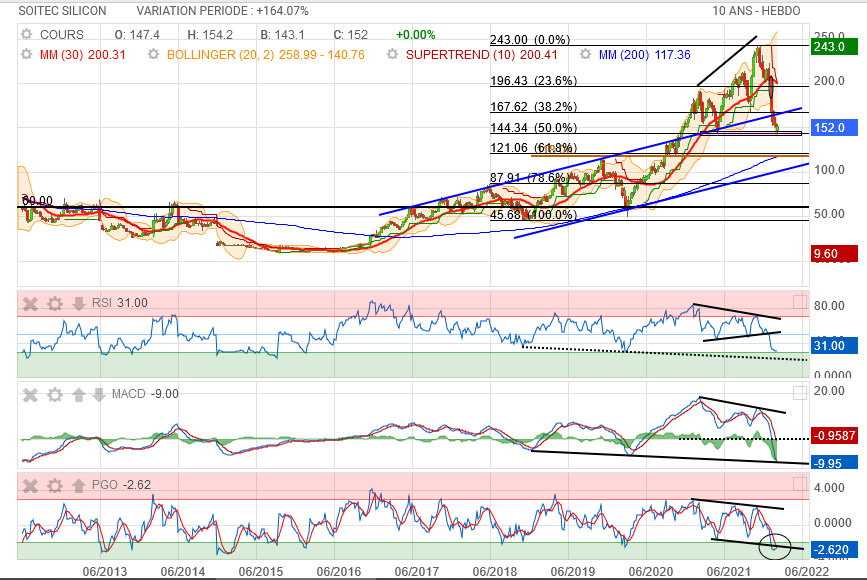
Task: Toggle RSI panel maximize box
Action: click(x=800, y=302)
